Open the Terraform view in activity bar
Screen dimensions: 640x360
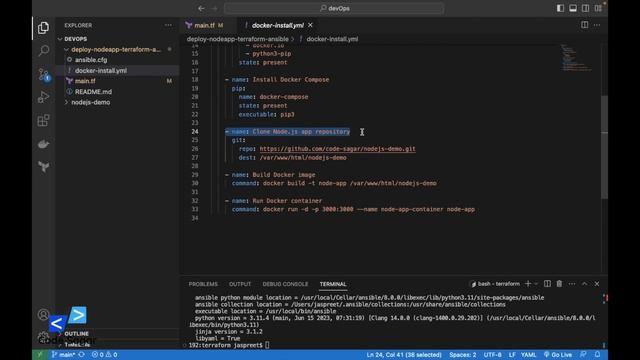[43, 167]
